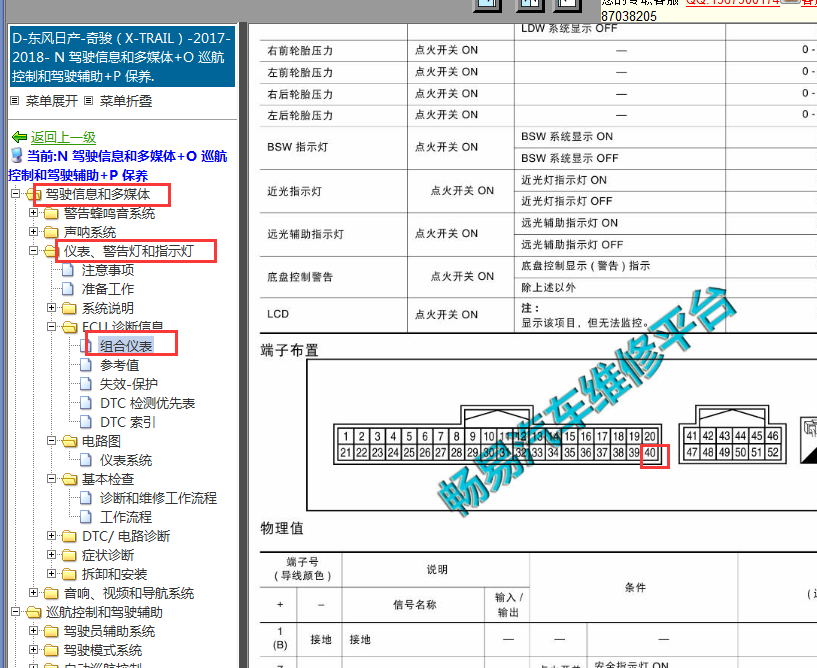Image resolution: width=817 pixels, height=668 pixels.
Task: Select the 驾驶员辅助系统 tree label
Action: (x=109, y=631)
